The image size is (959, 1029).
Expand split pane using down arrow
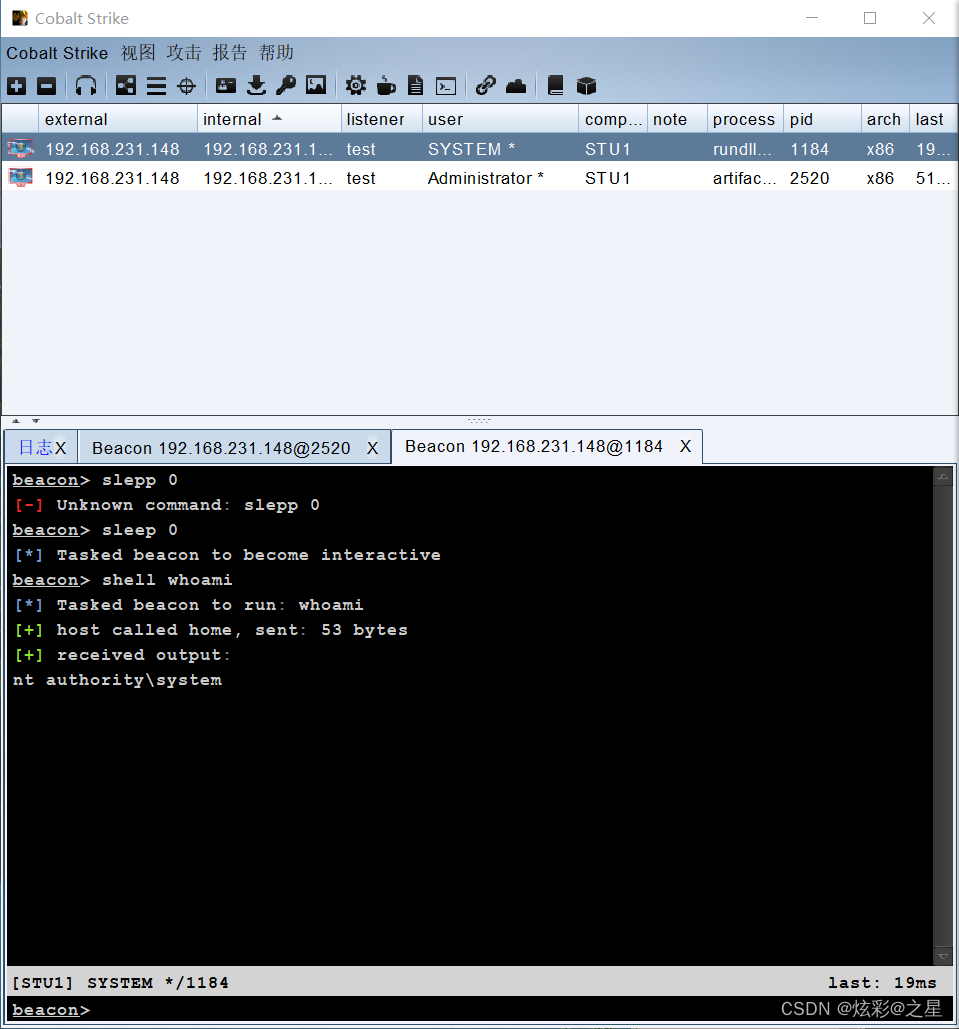(35, 421)
